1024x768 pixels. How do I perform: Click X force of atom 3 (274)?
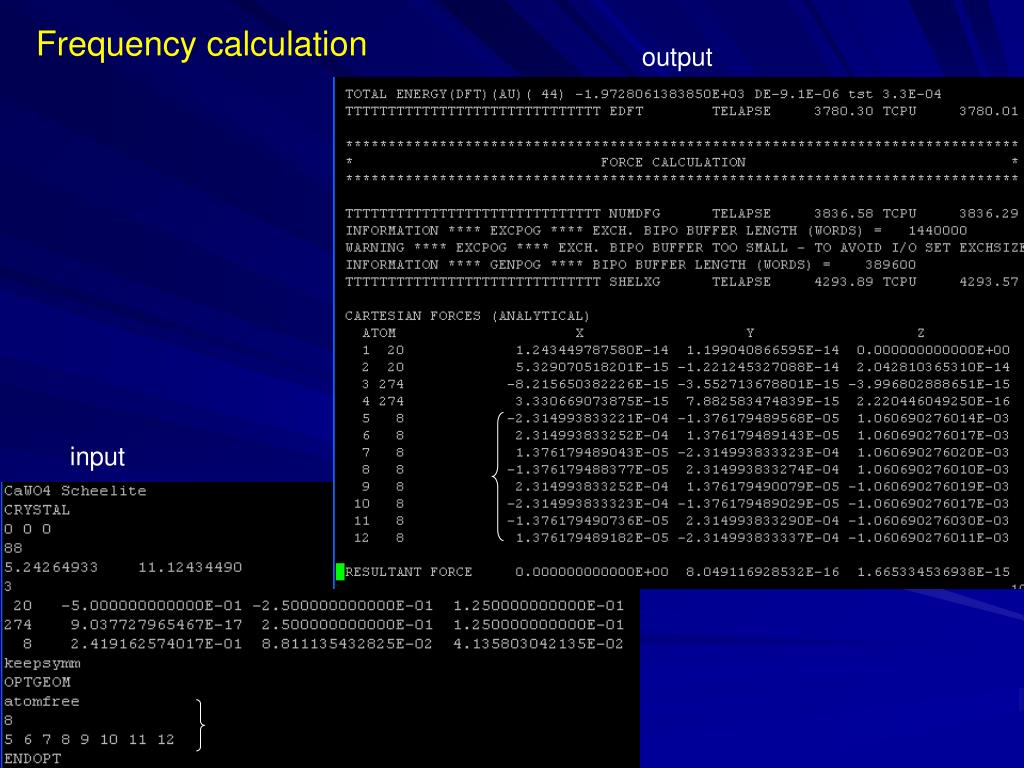[x=588, y=384]
